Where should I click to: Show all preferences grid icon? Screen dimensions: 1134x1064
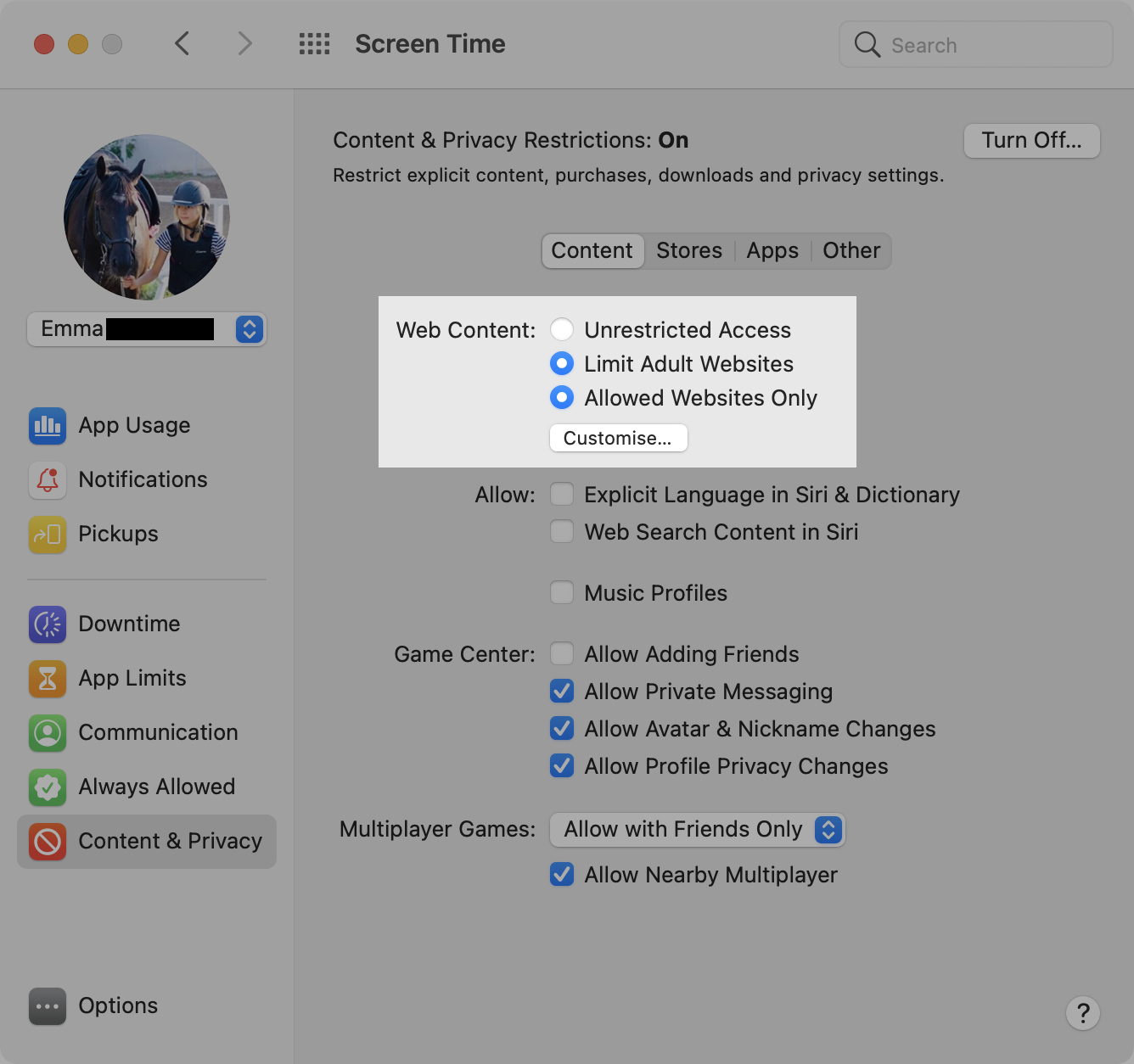click(x=314, y=44)
